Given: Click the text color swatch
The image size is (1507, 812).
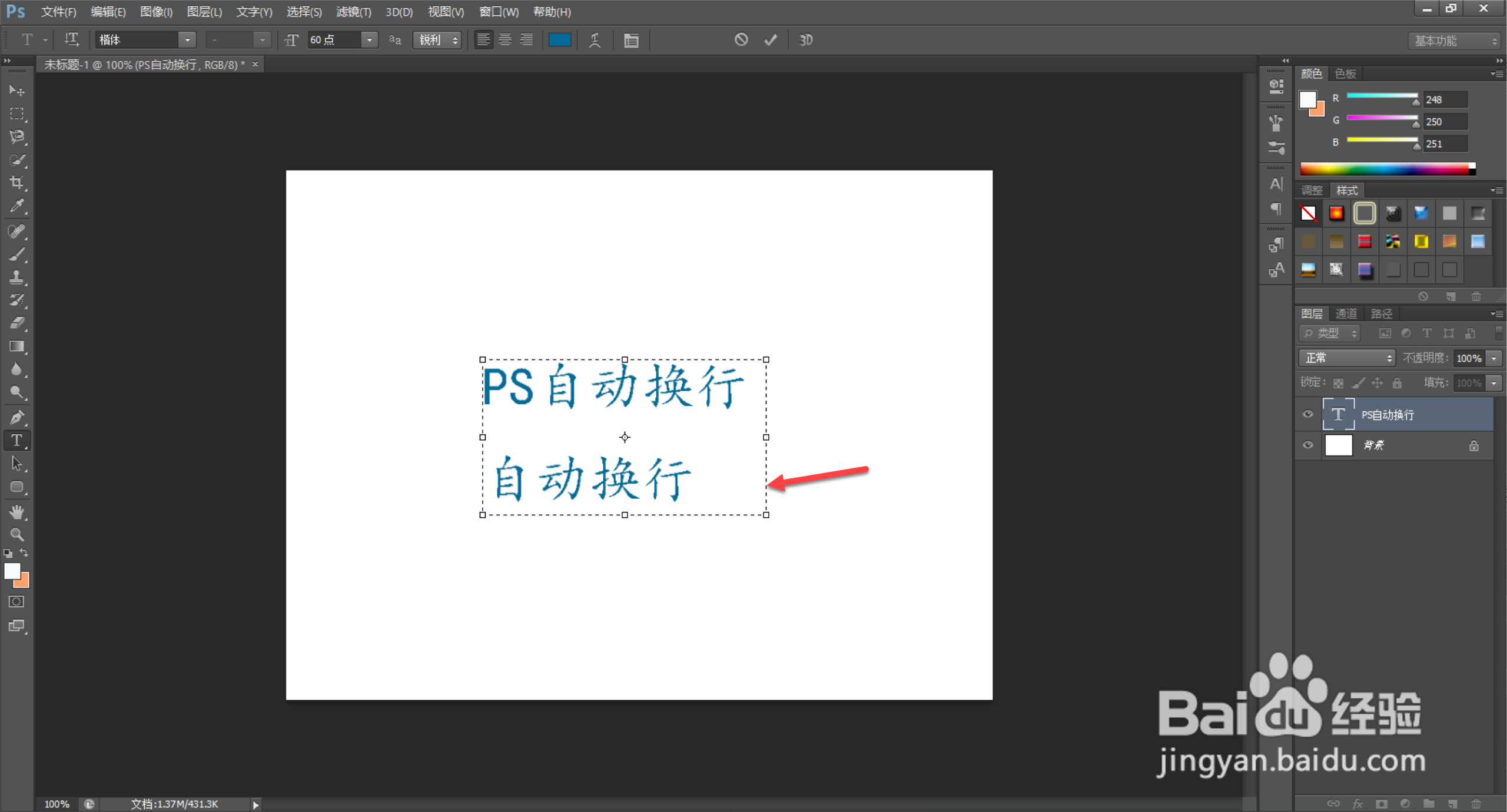Looking at the screenshot, I should 559,40.
